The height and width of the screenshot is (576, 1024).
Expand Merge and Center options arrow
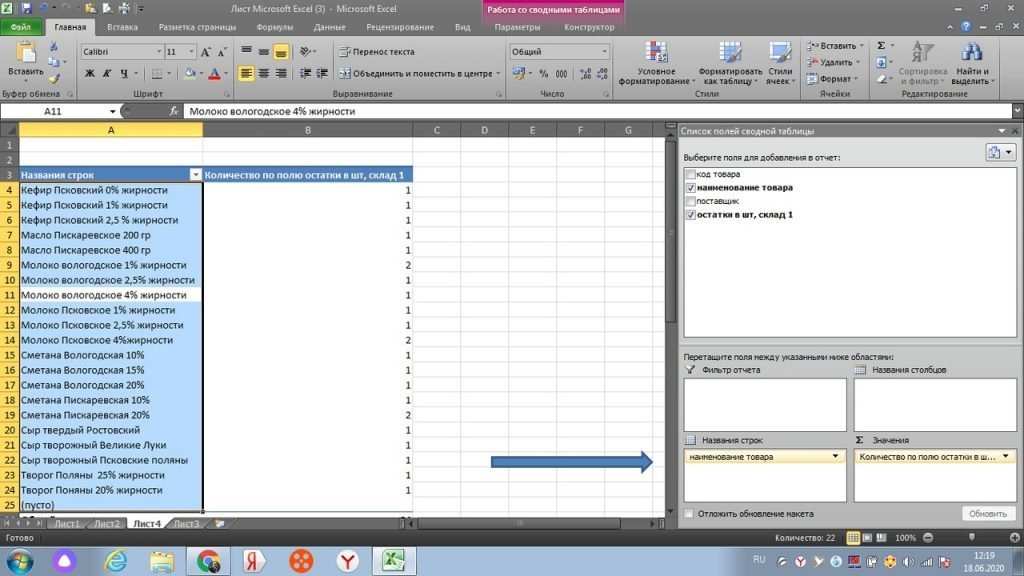498,74
